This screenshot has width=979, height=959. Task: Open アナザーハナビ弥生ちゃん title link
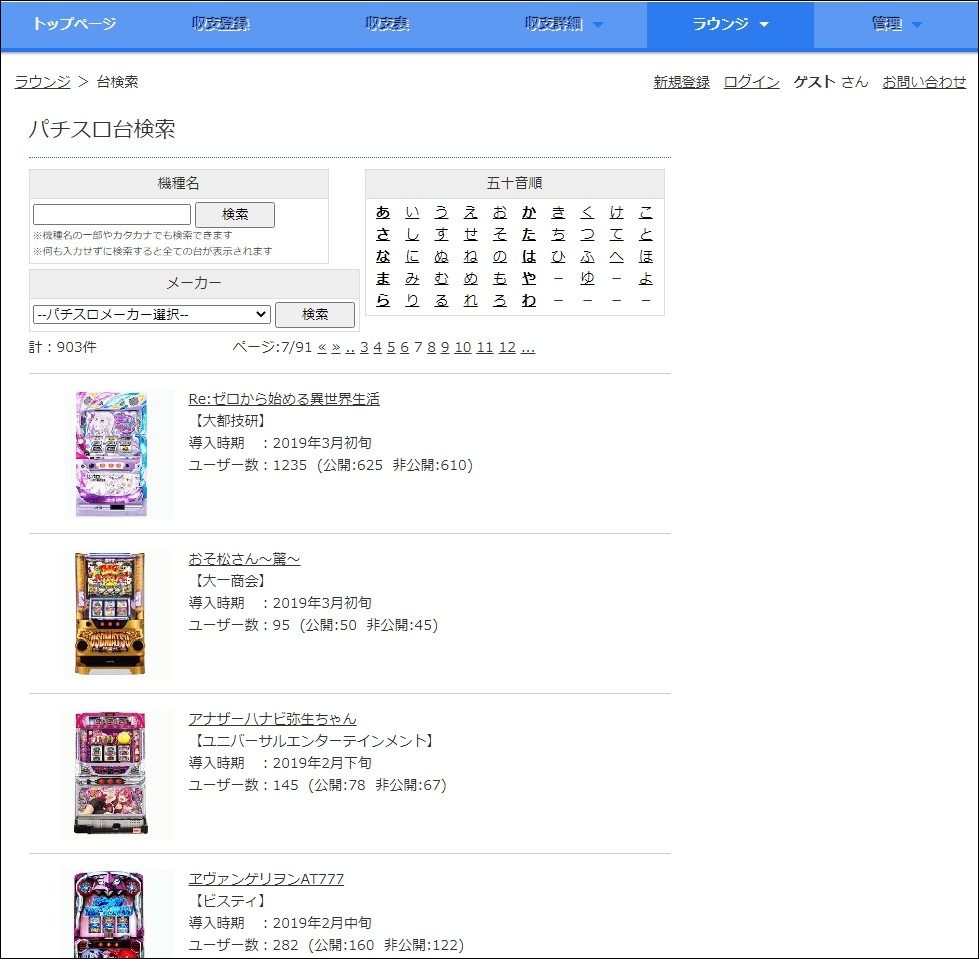[272, 719]
